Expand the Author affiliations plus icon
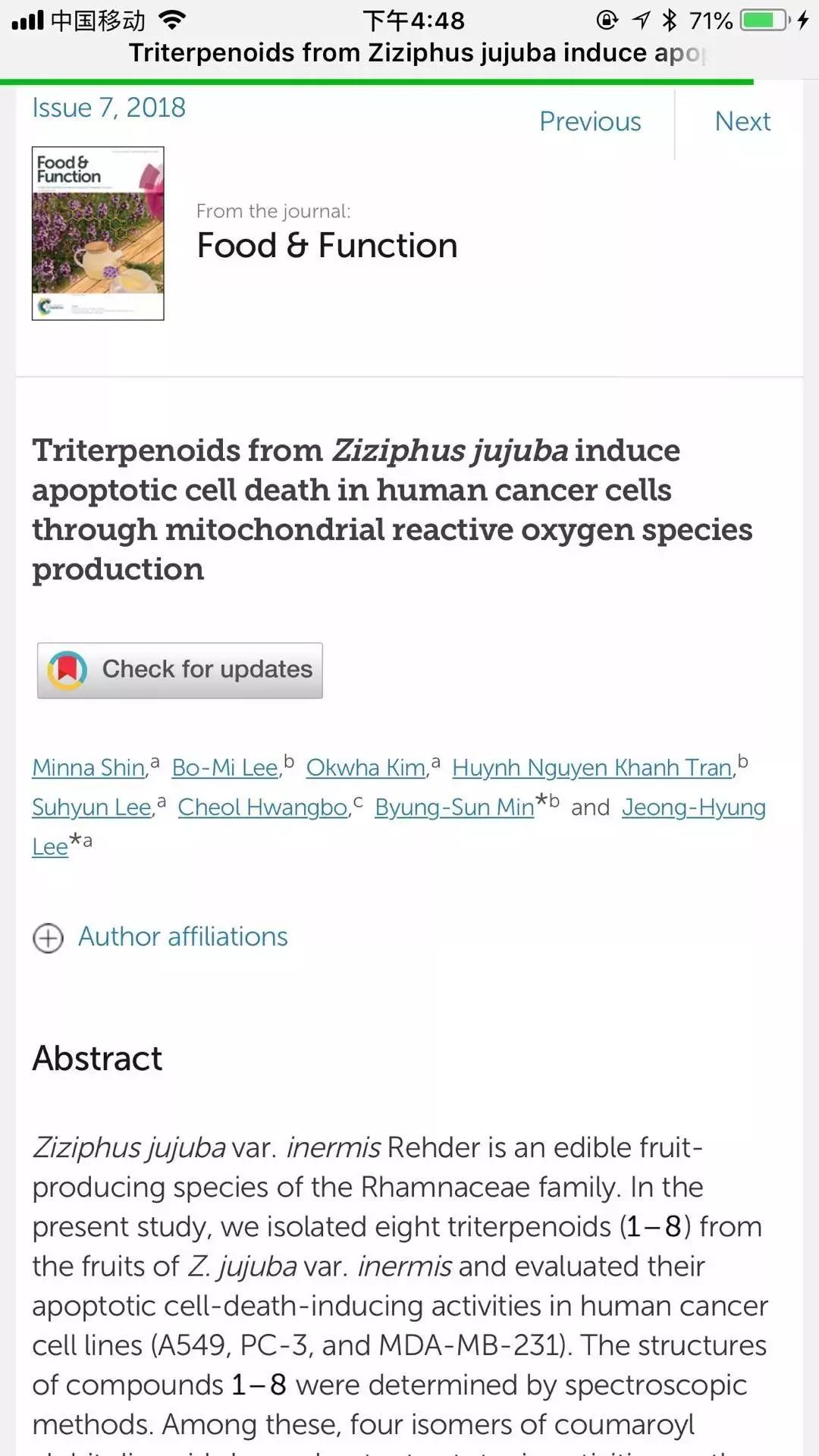The width and height of the screenshot is (819, 1456). (x=48, y=938)
